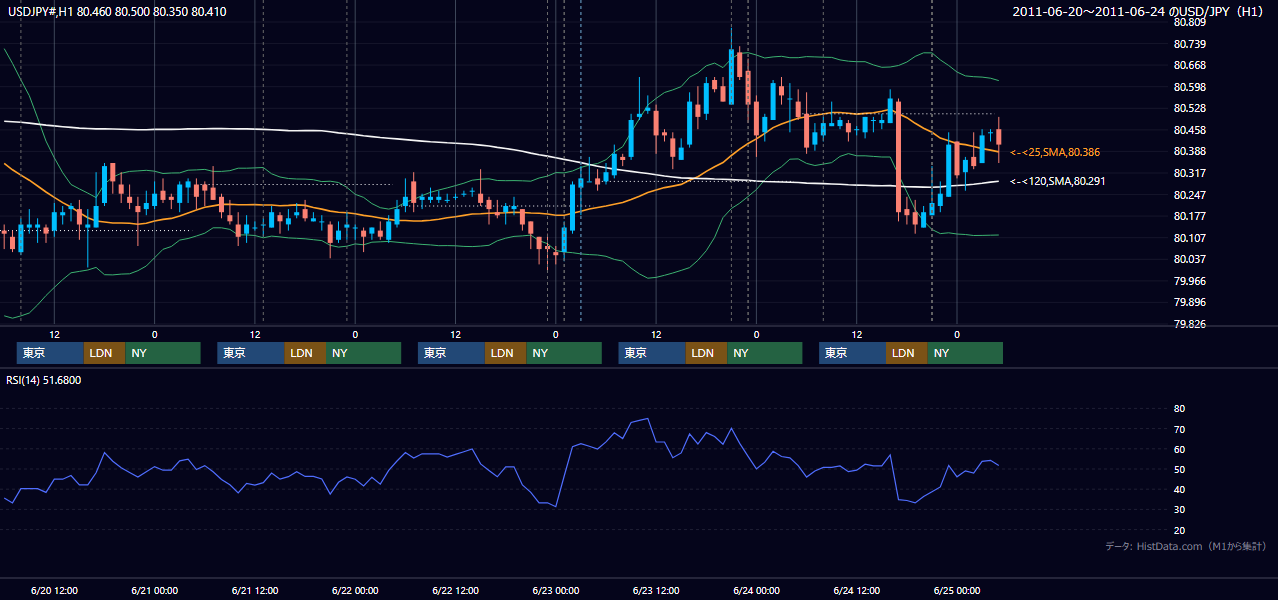Pick the 80.388 price level label
This screenshot has height=600, width=1278.
(x=1189, y=151)
